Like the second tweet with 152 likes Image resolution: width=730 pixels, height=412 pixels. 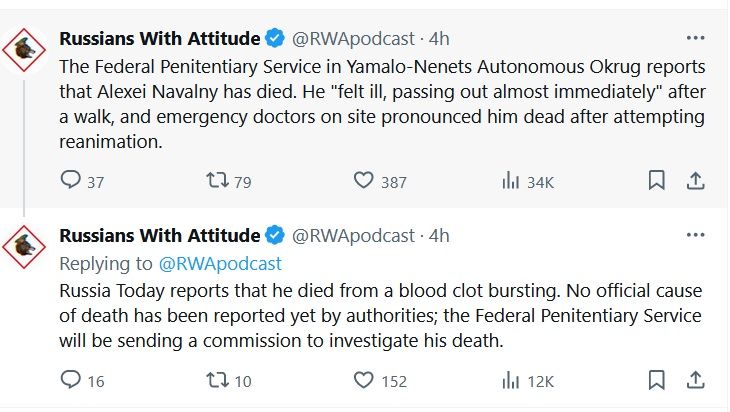(364, 380)
